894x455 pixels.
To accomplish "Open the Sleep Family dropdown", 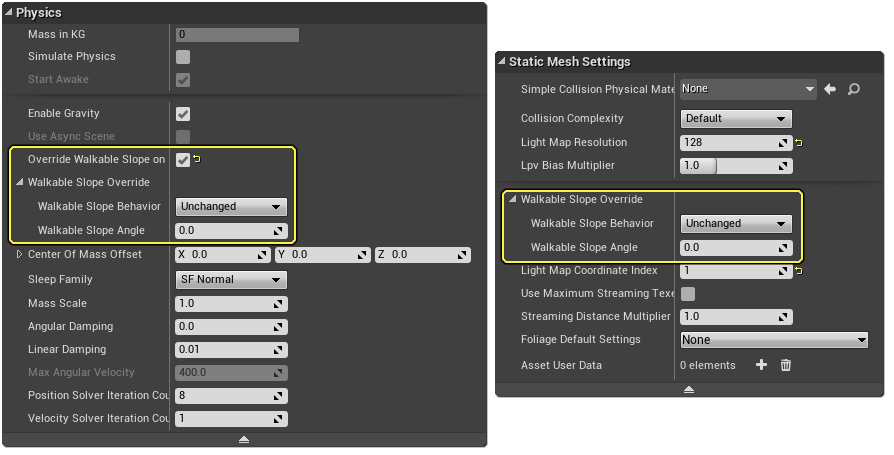I will [231, 280].
